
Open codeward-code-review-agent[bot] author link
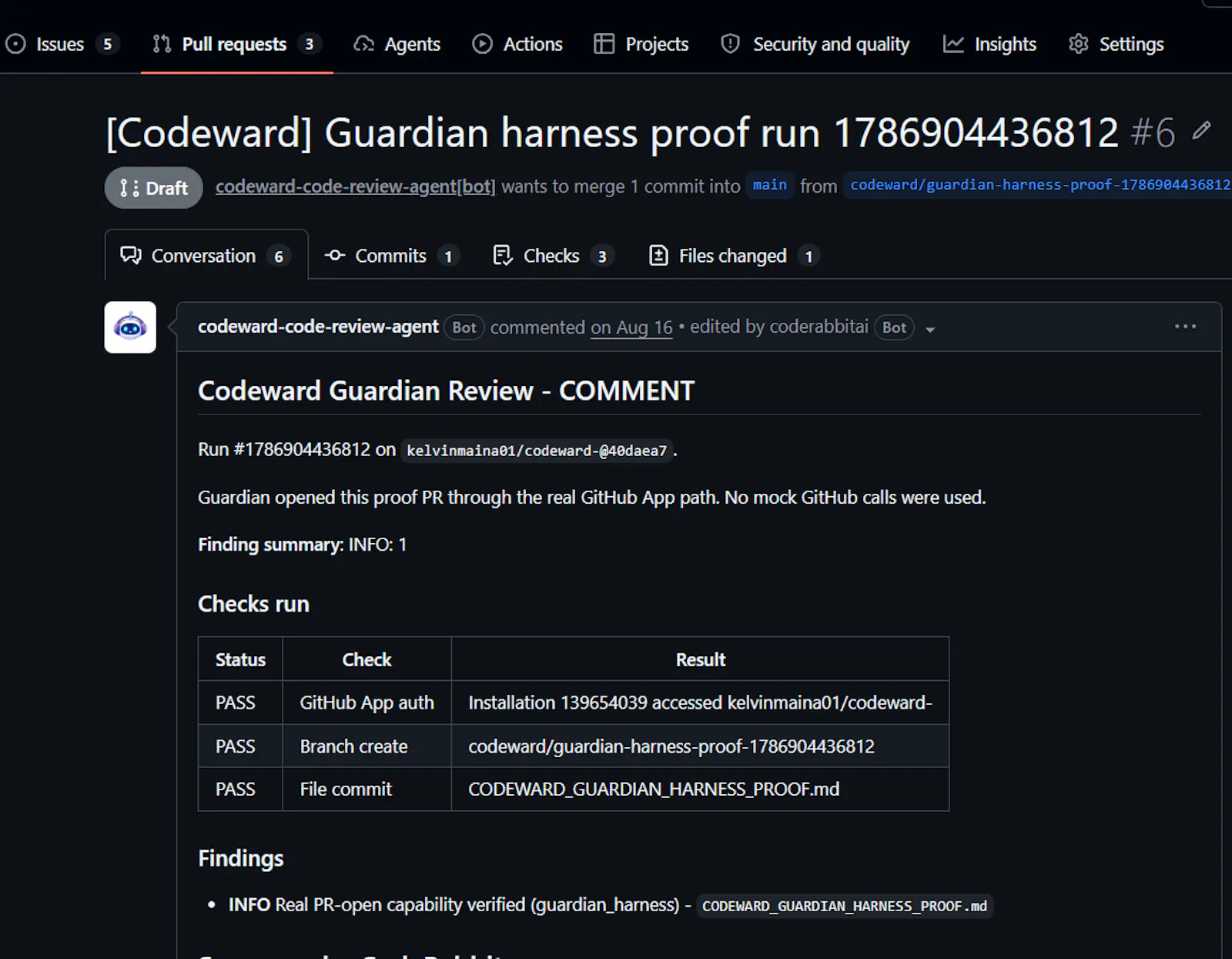coord(356,186)
